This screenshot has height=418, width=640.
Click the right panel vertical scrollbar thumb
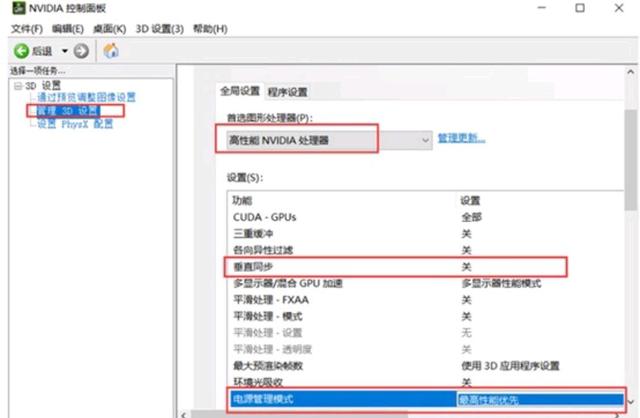[631, 159]
